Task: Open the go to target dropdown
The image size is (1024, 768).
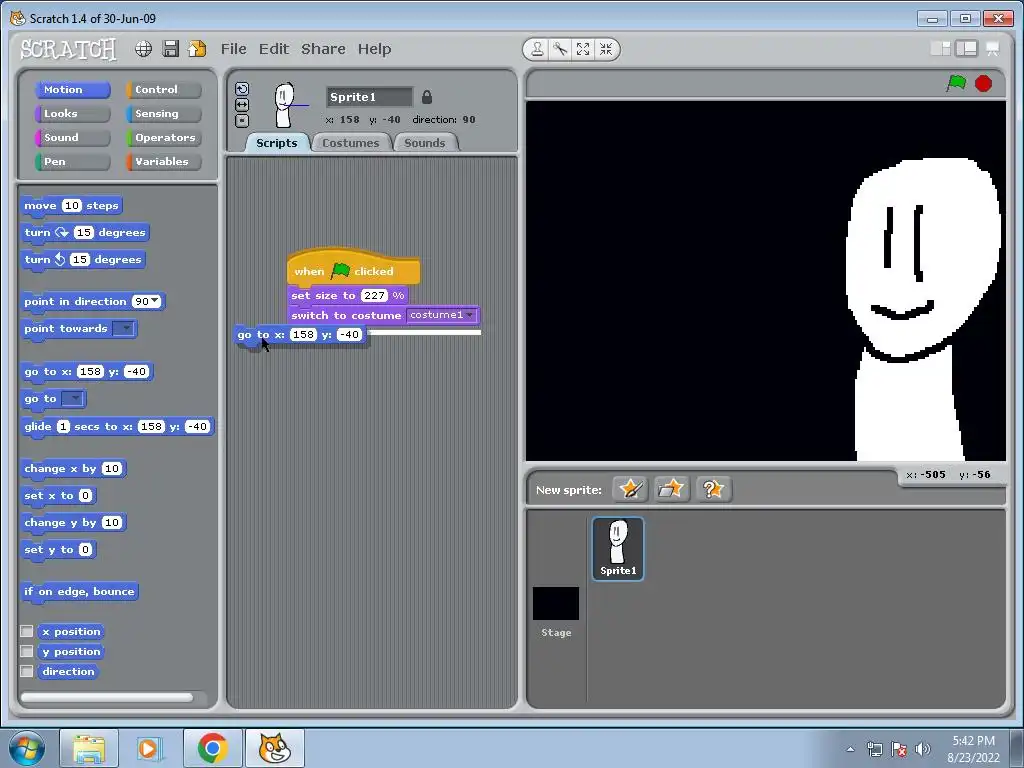Action: coord(72,398)
